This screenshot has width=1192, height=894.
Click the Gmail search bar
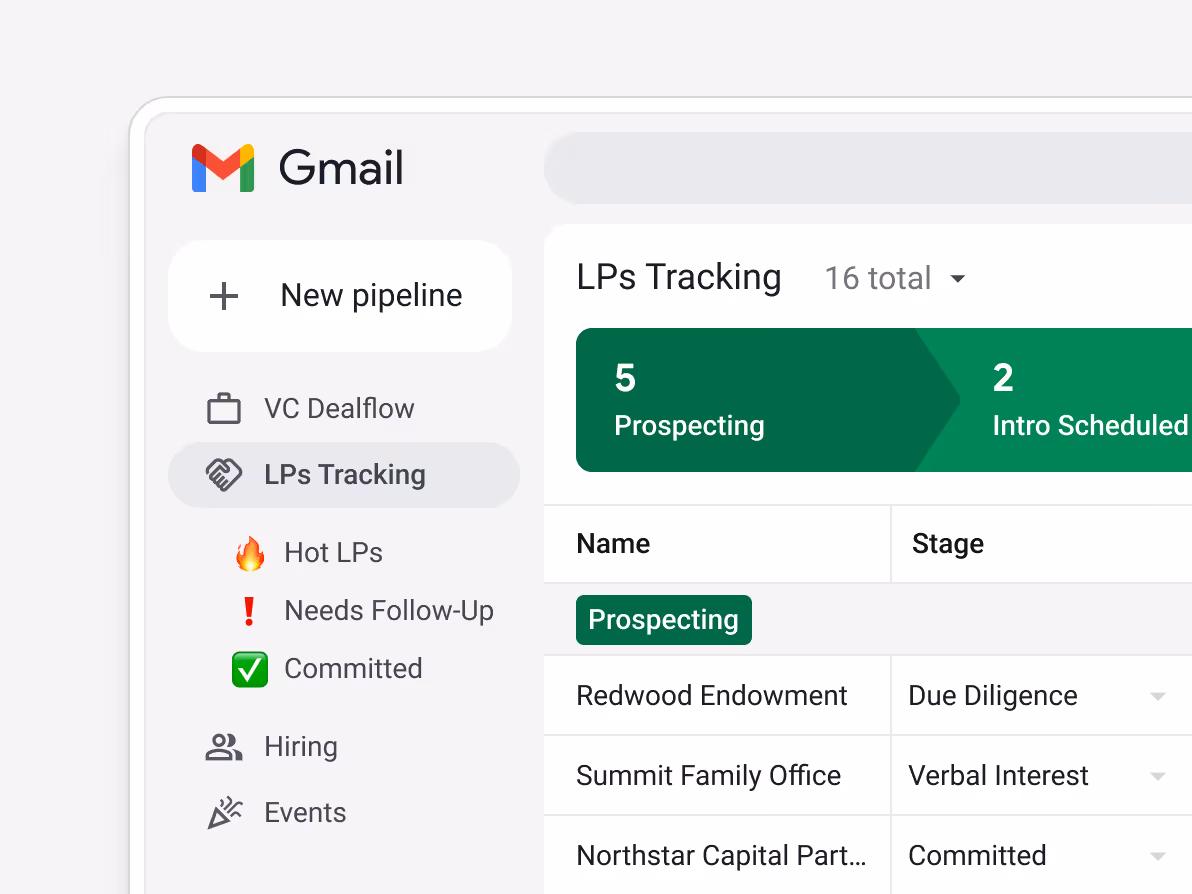(x=867, y=168)
